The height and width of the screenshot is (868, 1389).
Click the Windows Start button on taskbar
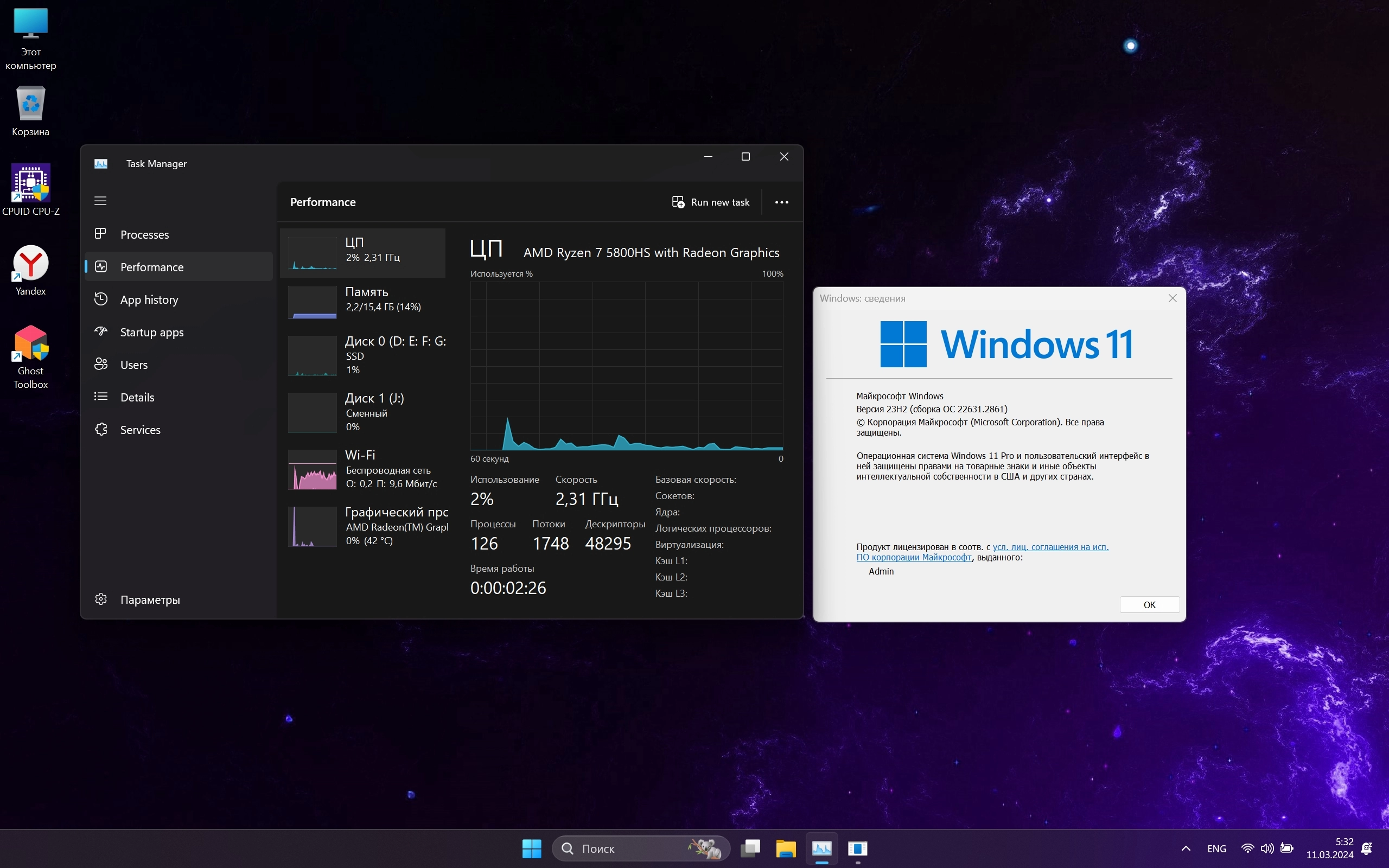[x=532, y=848]
